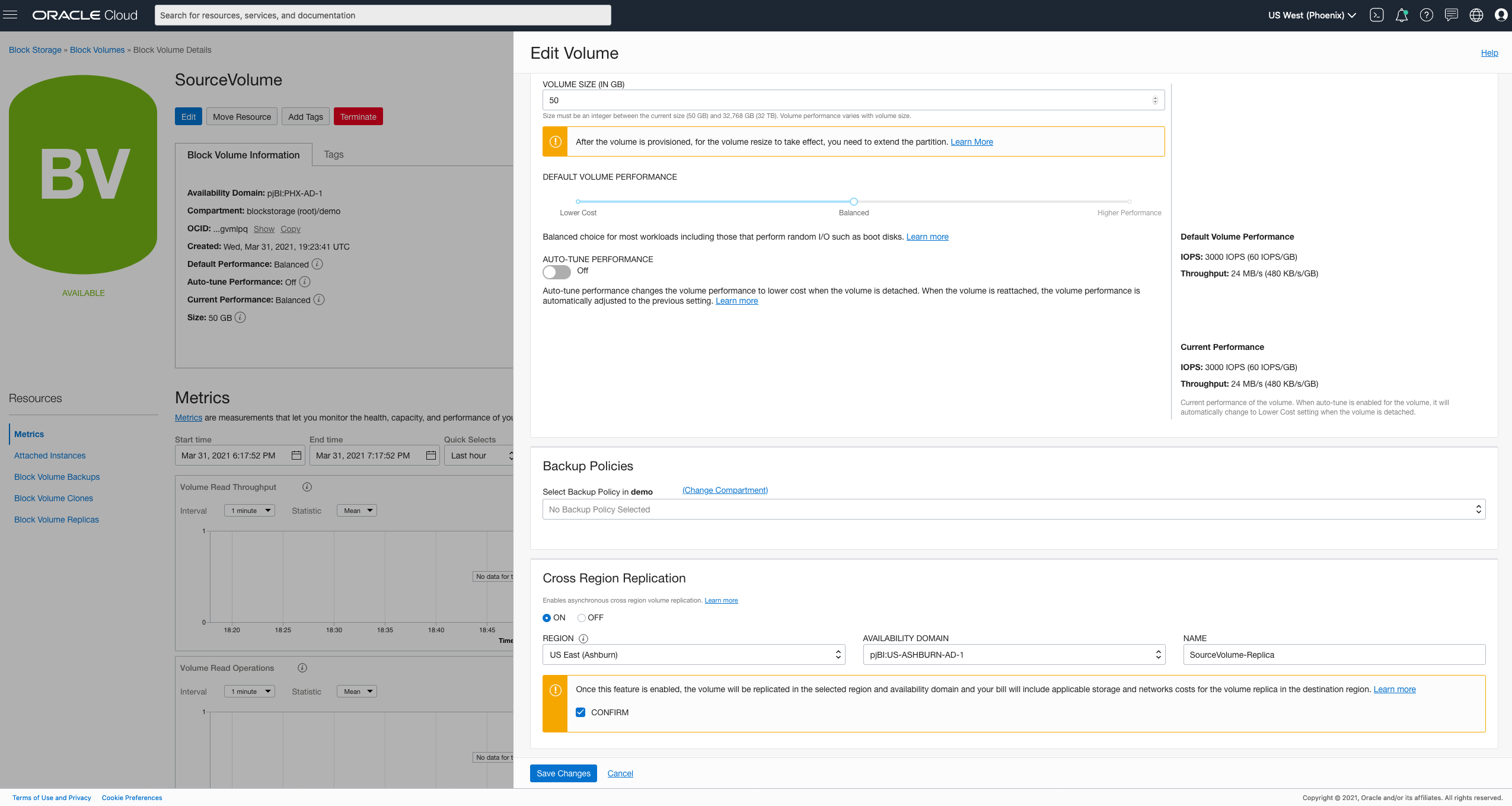
Task: Click the Save Changes button
Action: 563,773
